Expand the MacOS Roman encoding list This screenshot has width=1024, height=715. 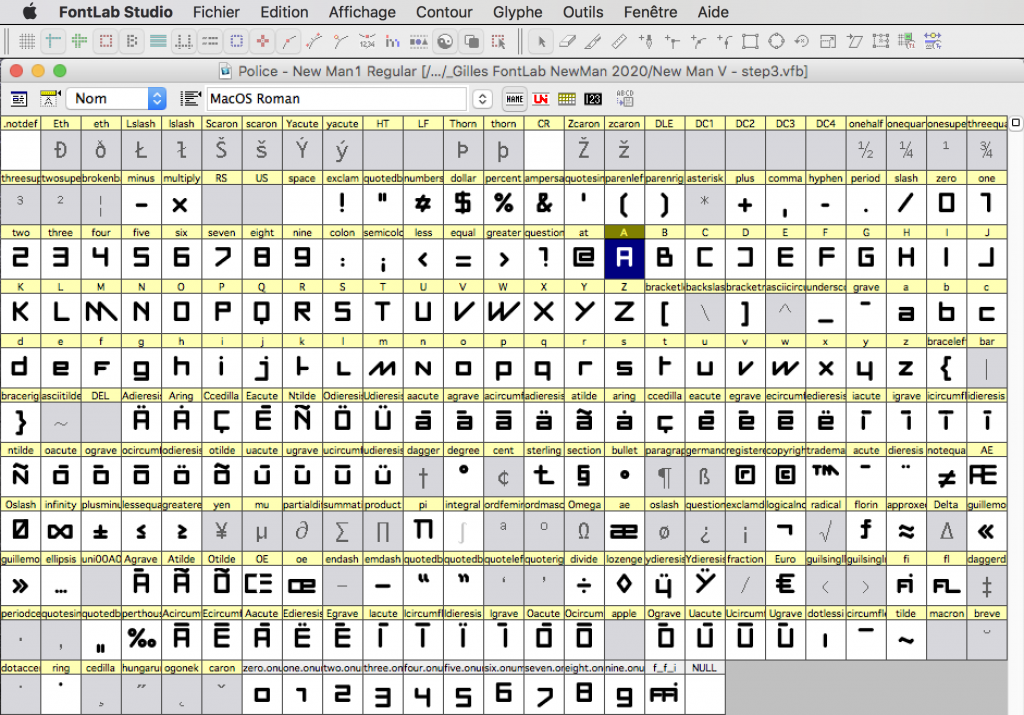coord(482,99)
